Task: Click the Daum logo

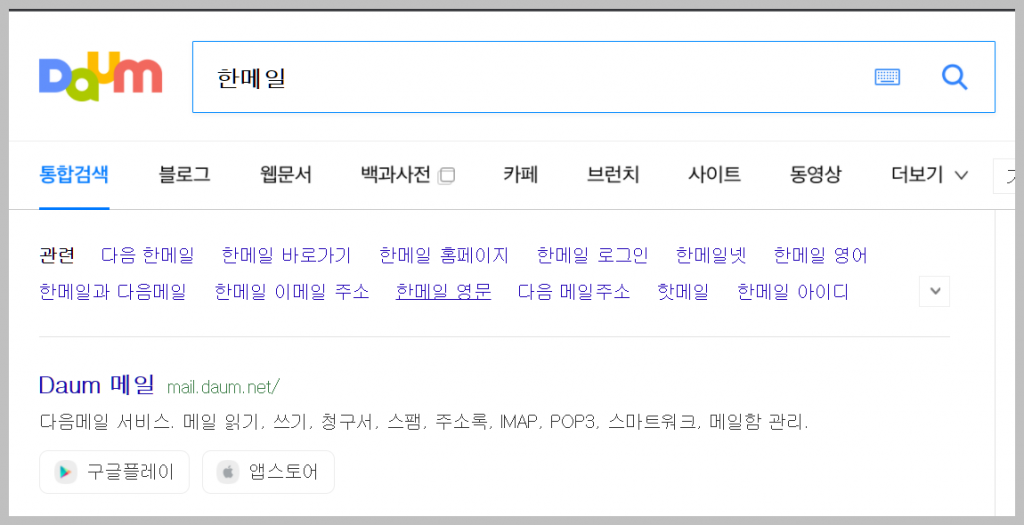Action: point(101,77)
